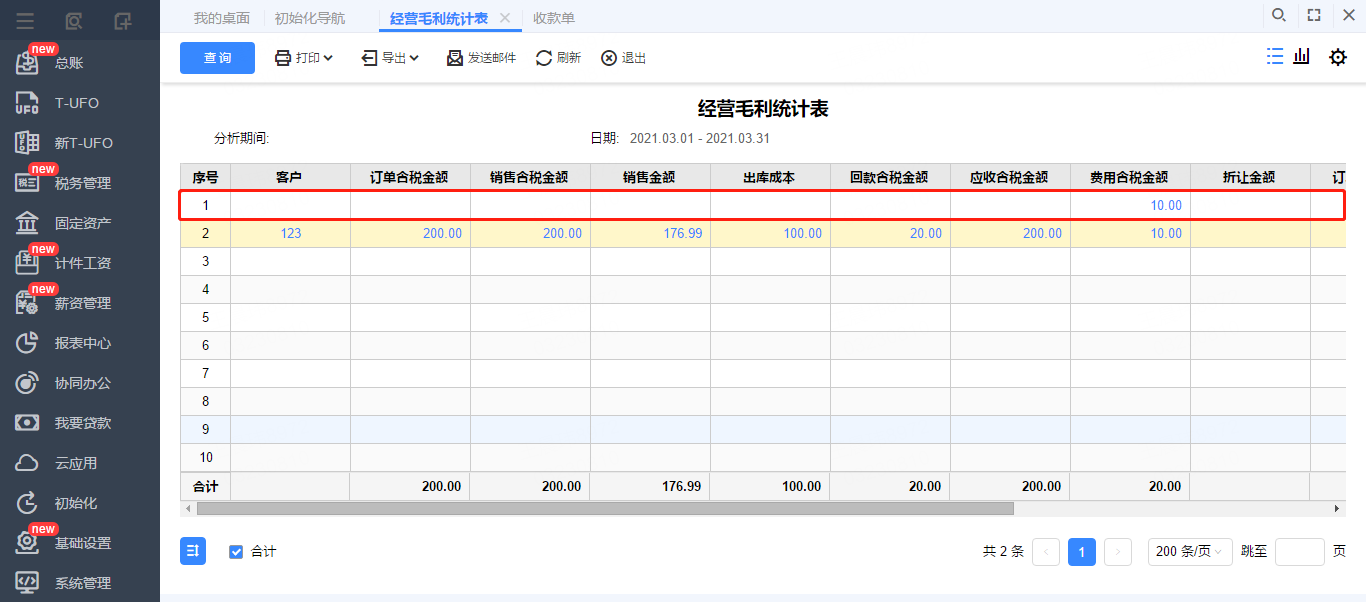Open 计件工资 module
The width and height of the screenshot is (1366, 602).
point(82,263)
